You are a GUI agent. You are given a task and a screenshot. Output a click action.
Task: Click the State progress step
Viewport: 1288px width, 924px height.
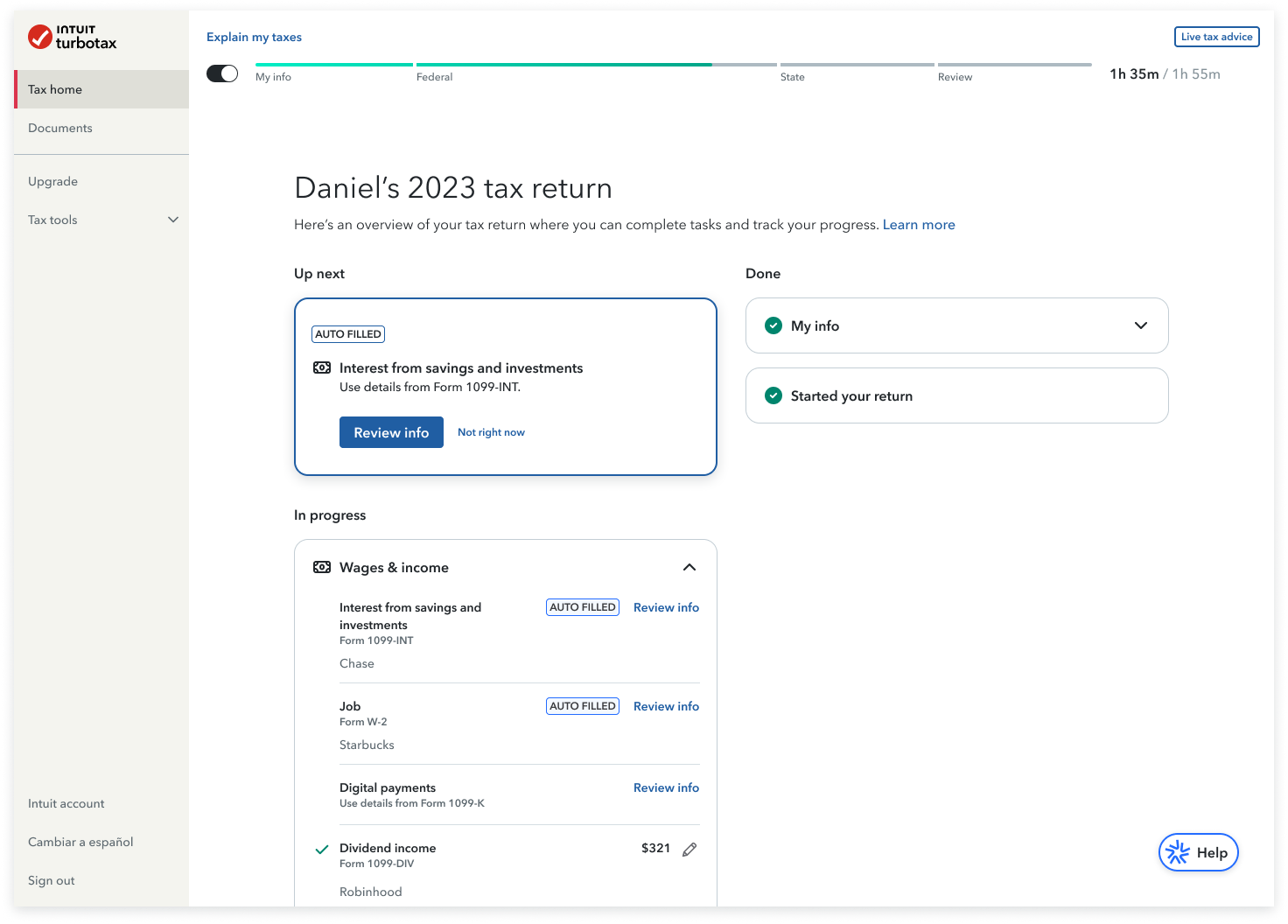click(857, 72)
